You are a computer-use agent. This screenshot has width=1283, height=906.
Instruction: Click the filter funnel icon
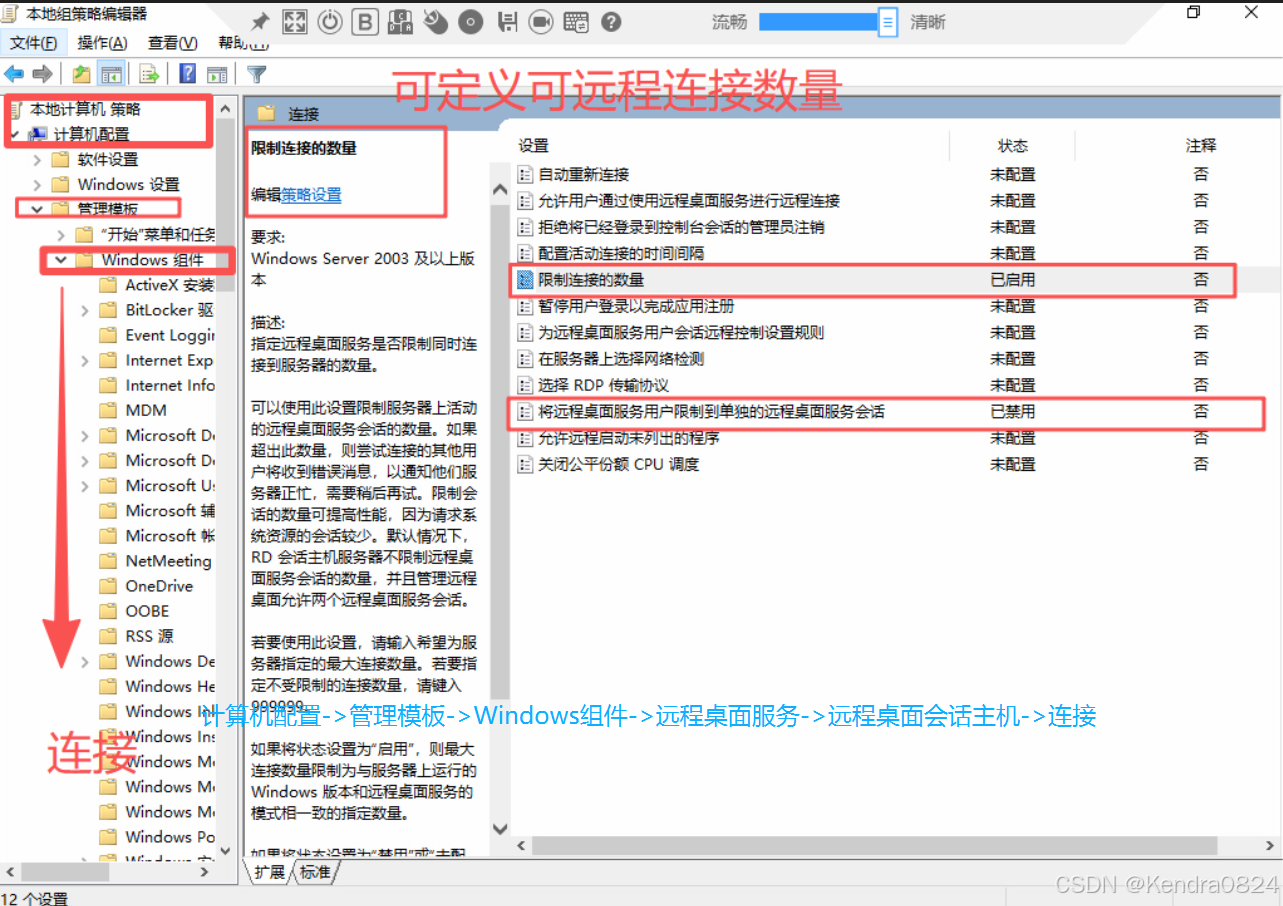(x=256, y=73)
